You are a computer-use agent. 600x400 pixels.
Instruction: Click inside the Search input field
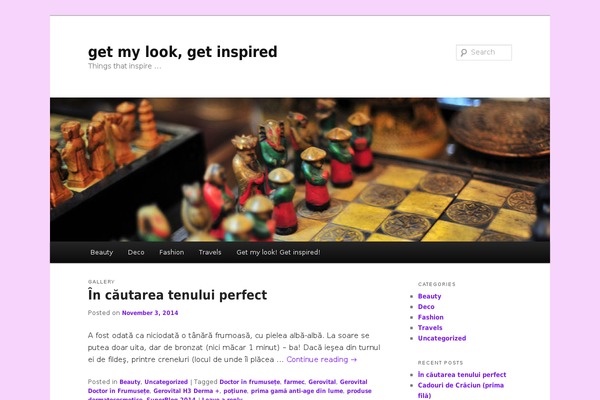point(484,52)
